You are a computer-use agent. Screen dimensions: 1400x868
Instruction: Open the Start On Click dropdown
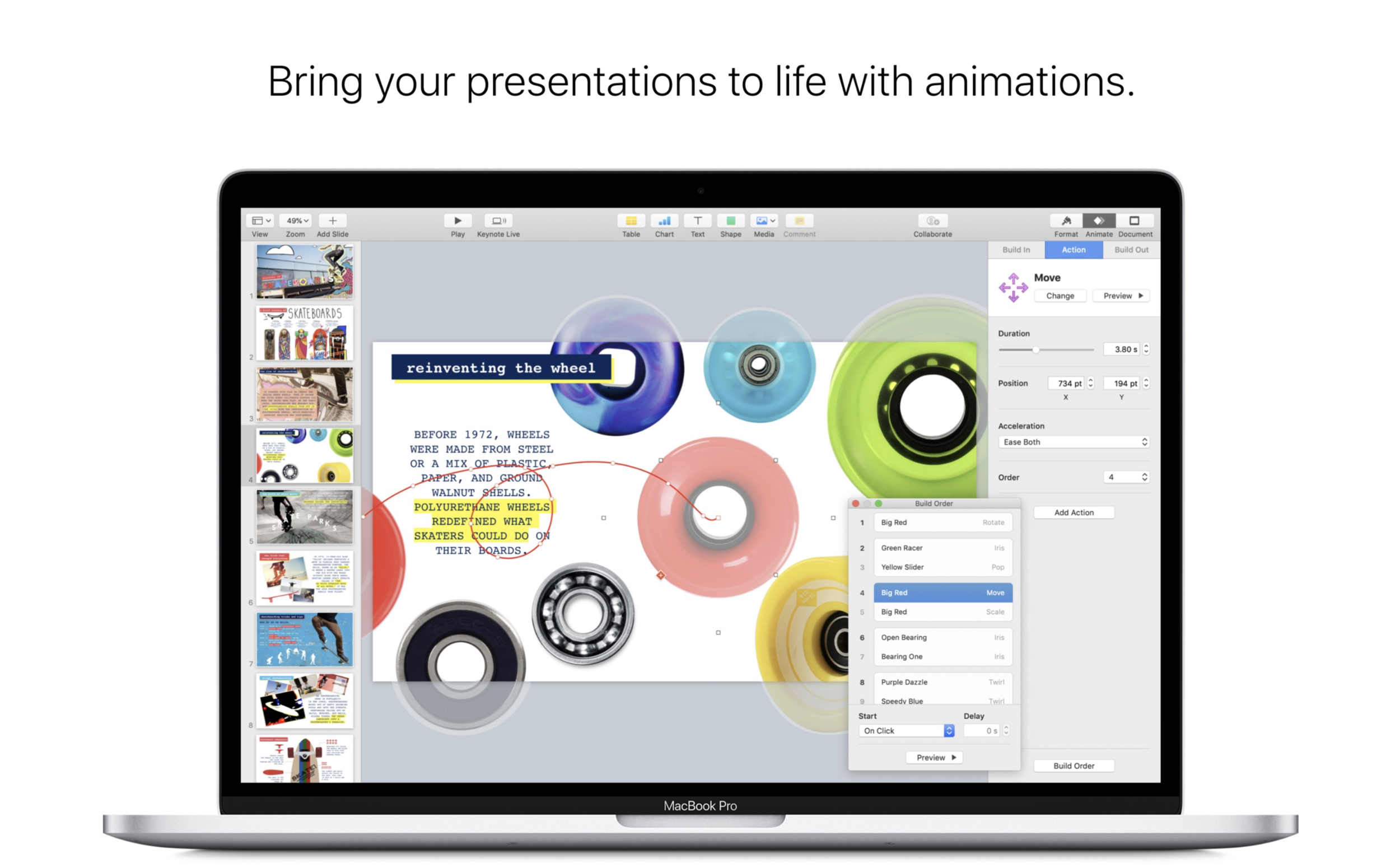coord(908,730)
